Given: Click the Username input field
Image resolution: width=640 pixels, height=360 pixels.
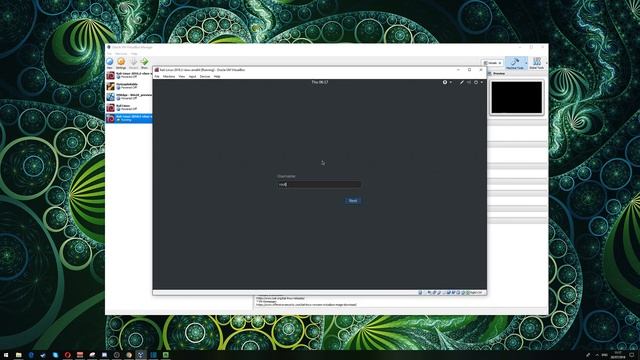Looking at the screenshot, I should pyautogui.click(x=319, y=184).
